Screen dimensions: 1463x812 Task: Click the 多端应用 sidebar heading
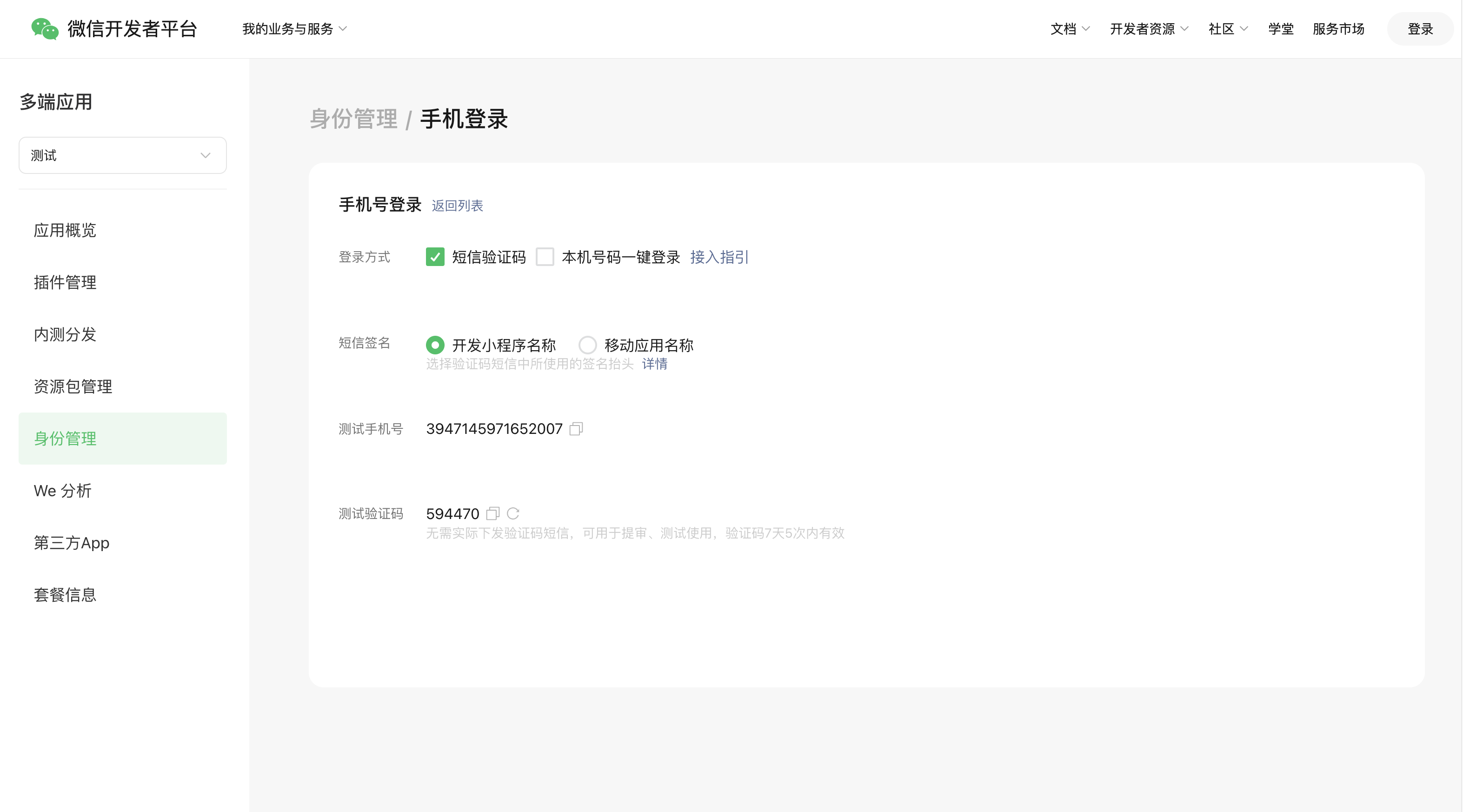(56, 102)
